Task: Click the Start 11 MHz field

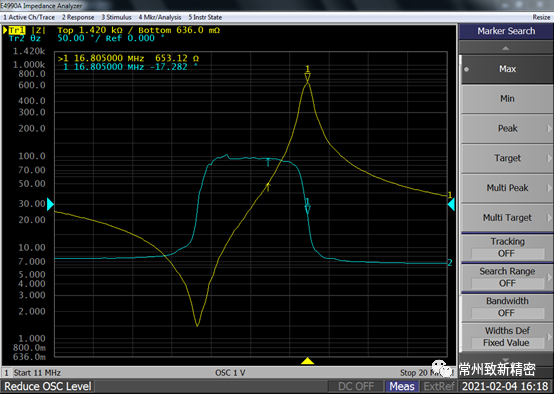Action: click(x=37, y=373)
